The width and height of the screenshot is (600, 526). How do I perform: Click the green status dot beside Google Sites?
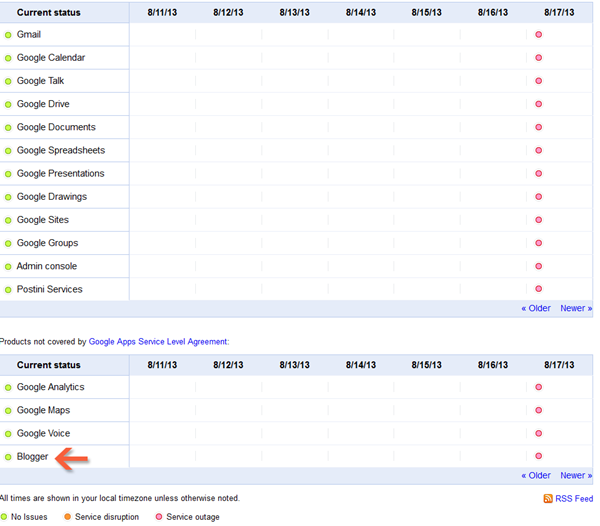[8, 220]
